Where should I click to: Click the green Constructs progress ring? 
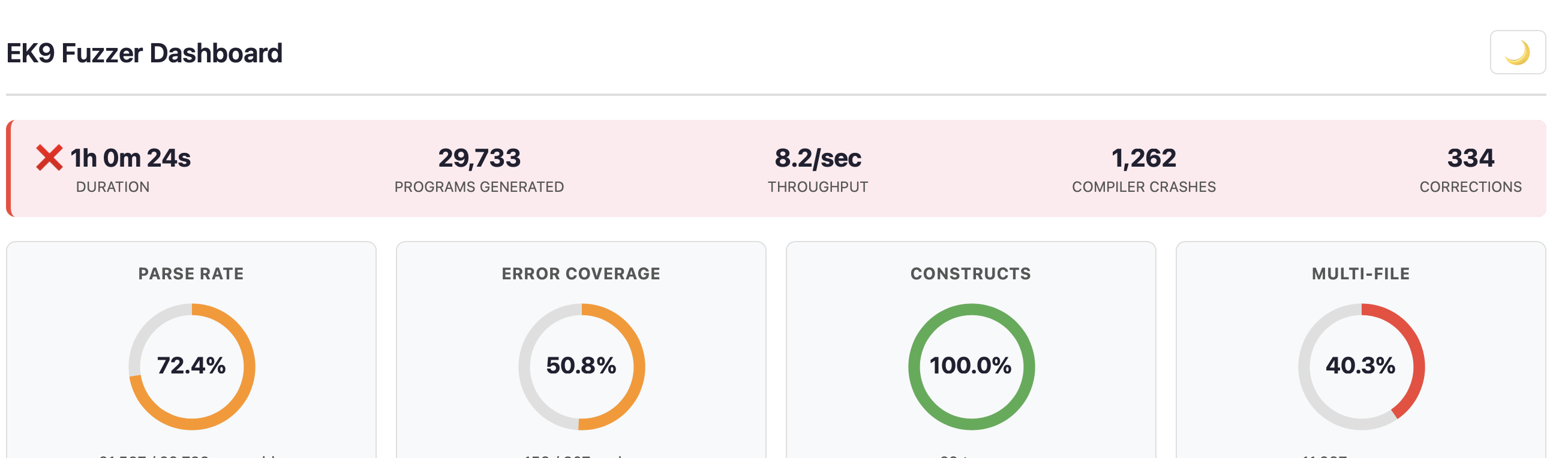971,367
